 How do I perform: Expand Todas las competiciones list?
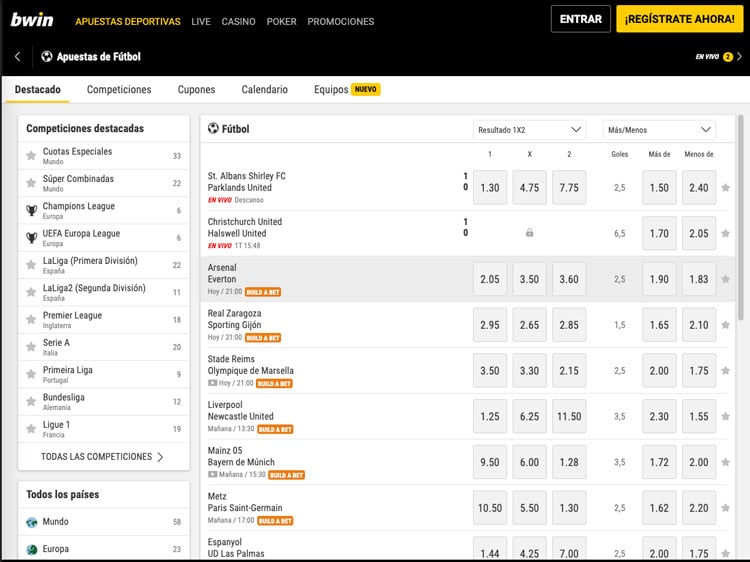pos(103,457)
